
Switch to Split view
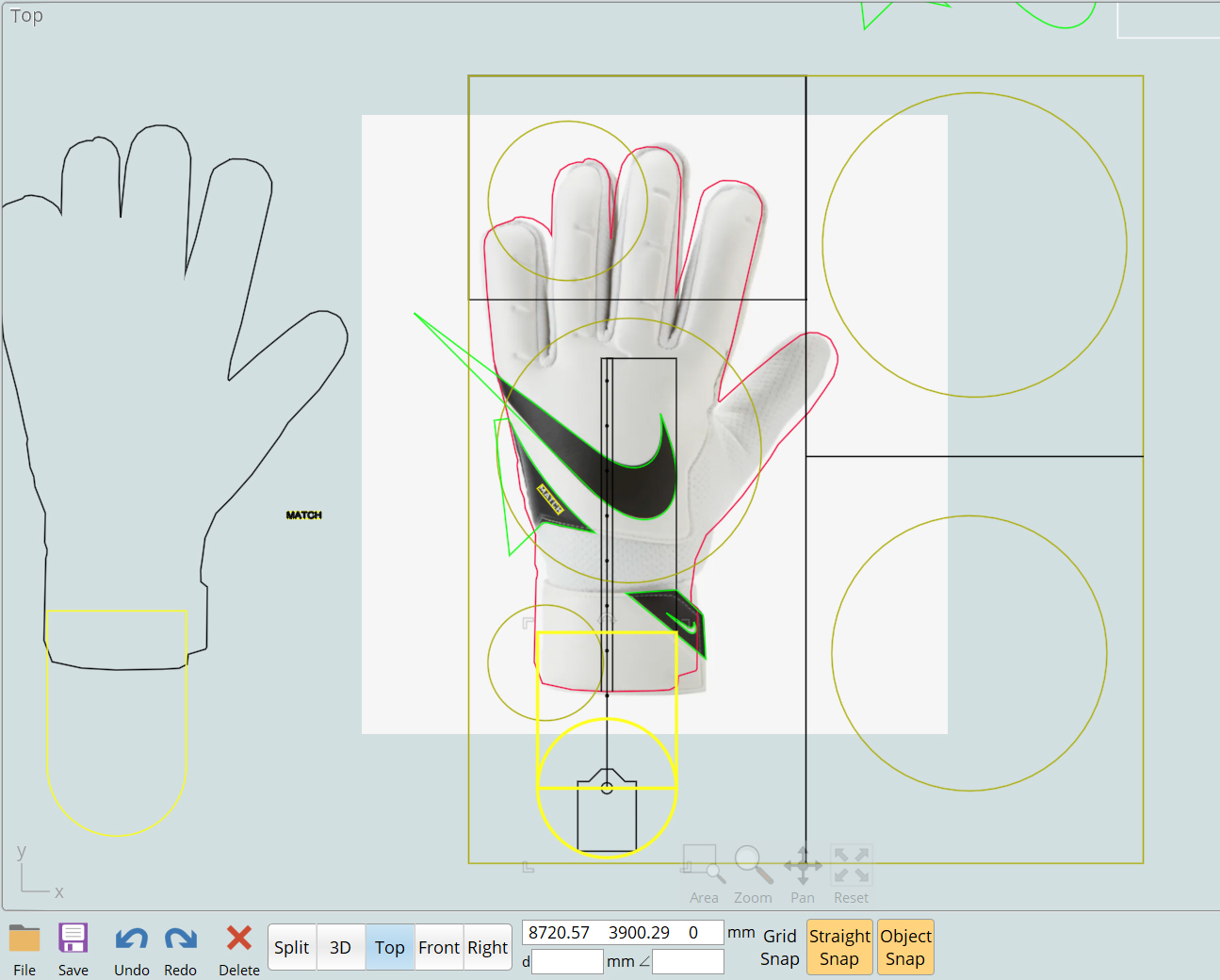pos(292,947)
